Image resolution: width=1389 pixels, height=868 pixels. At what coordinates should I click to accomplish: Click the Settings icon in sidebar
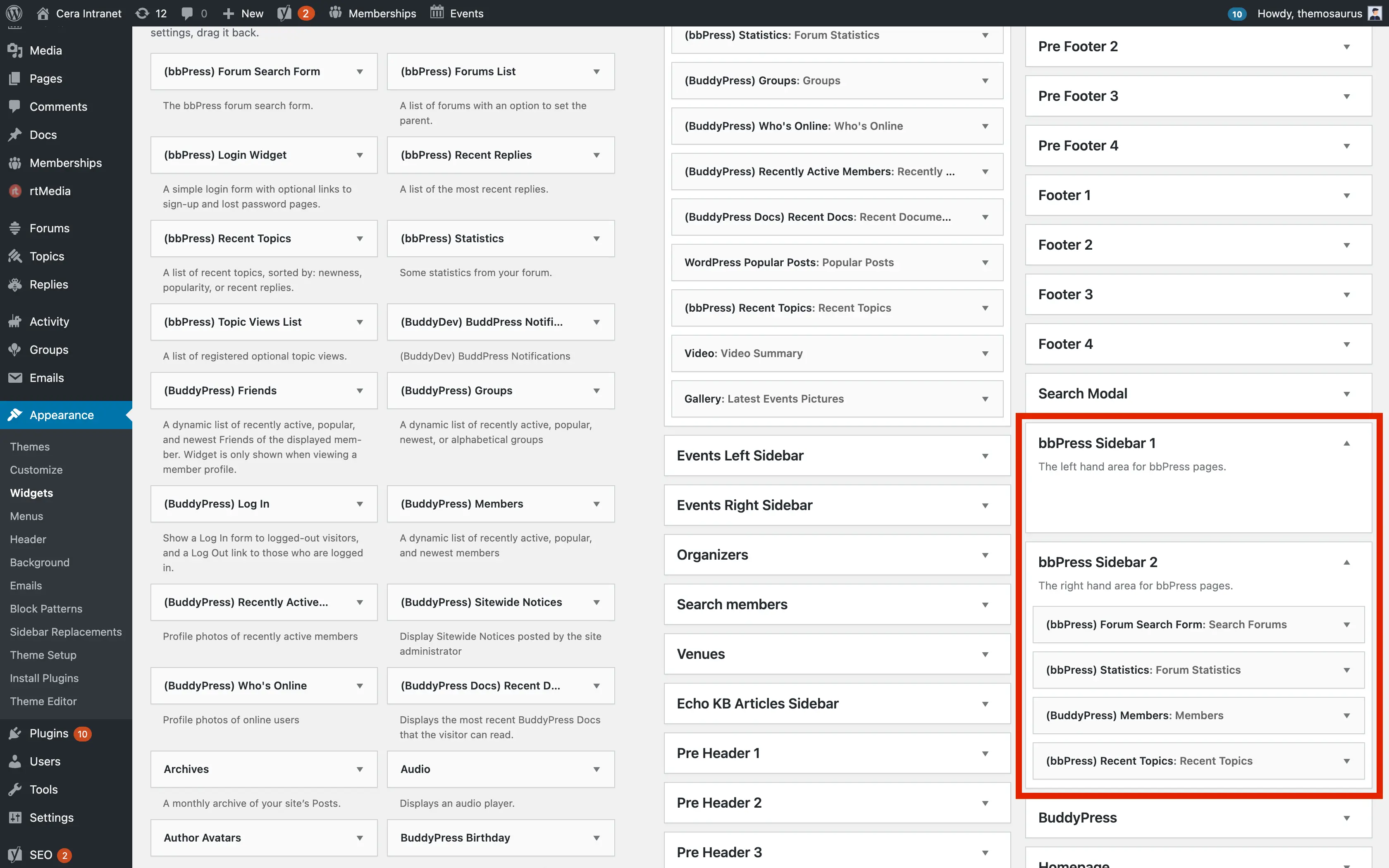click(x=15, y=818)
